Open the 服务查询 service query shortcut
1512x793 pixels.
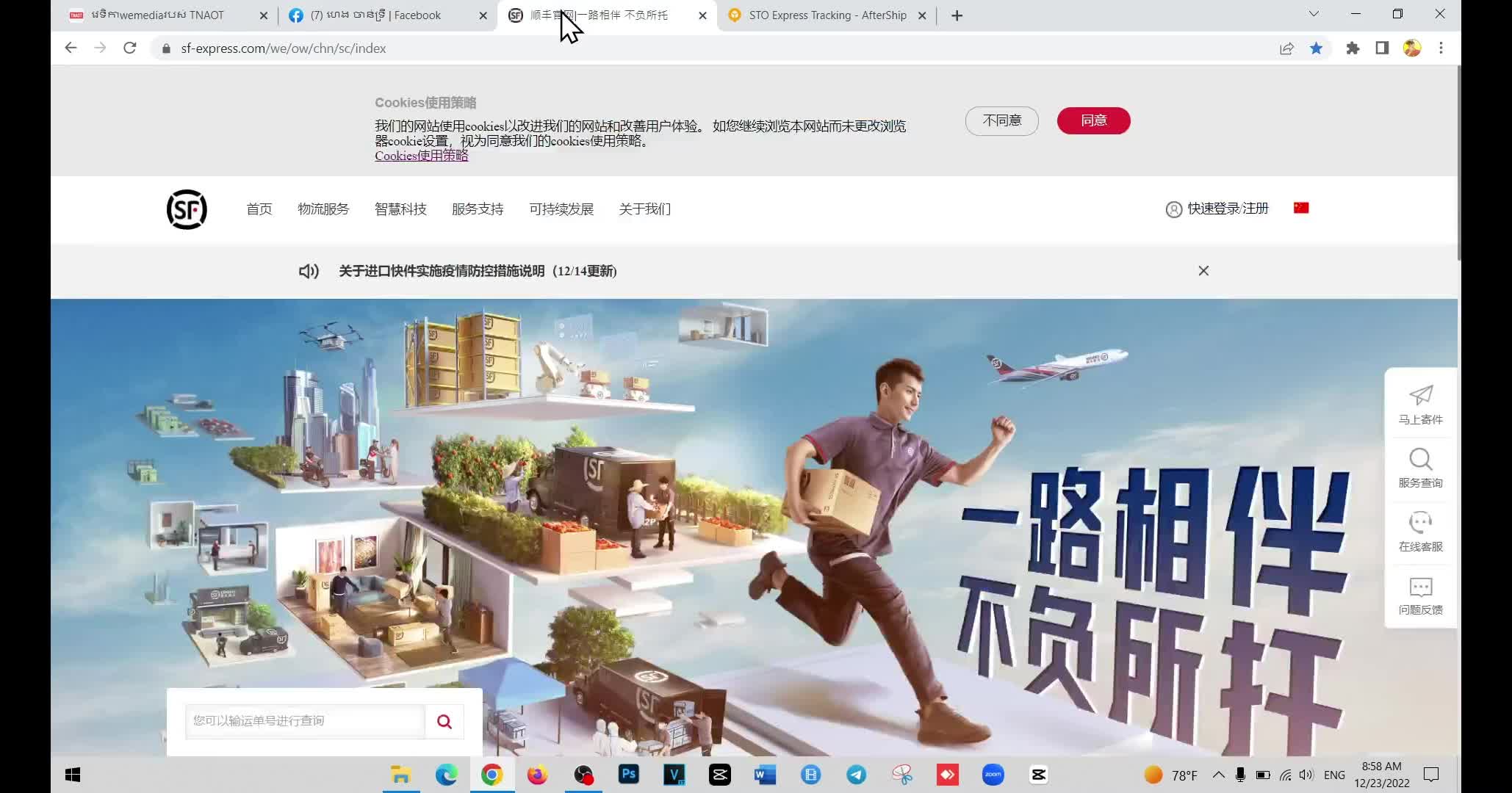click(1420, 468)
